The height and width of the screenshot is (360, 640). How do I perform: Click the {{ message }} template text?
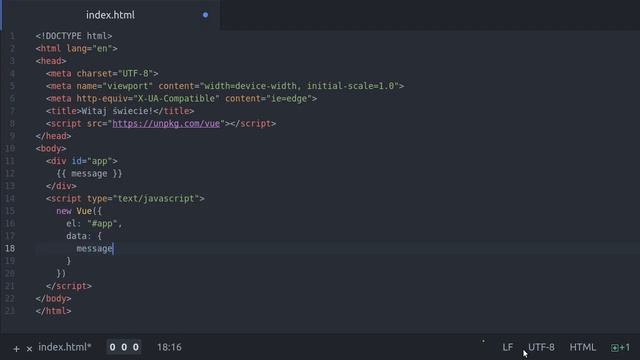(x=89, y=174)
